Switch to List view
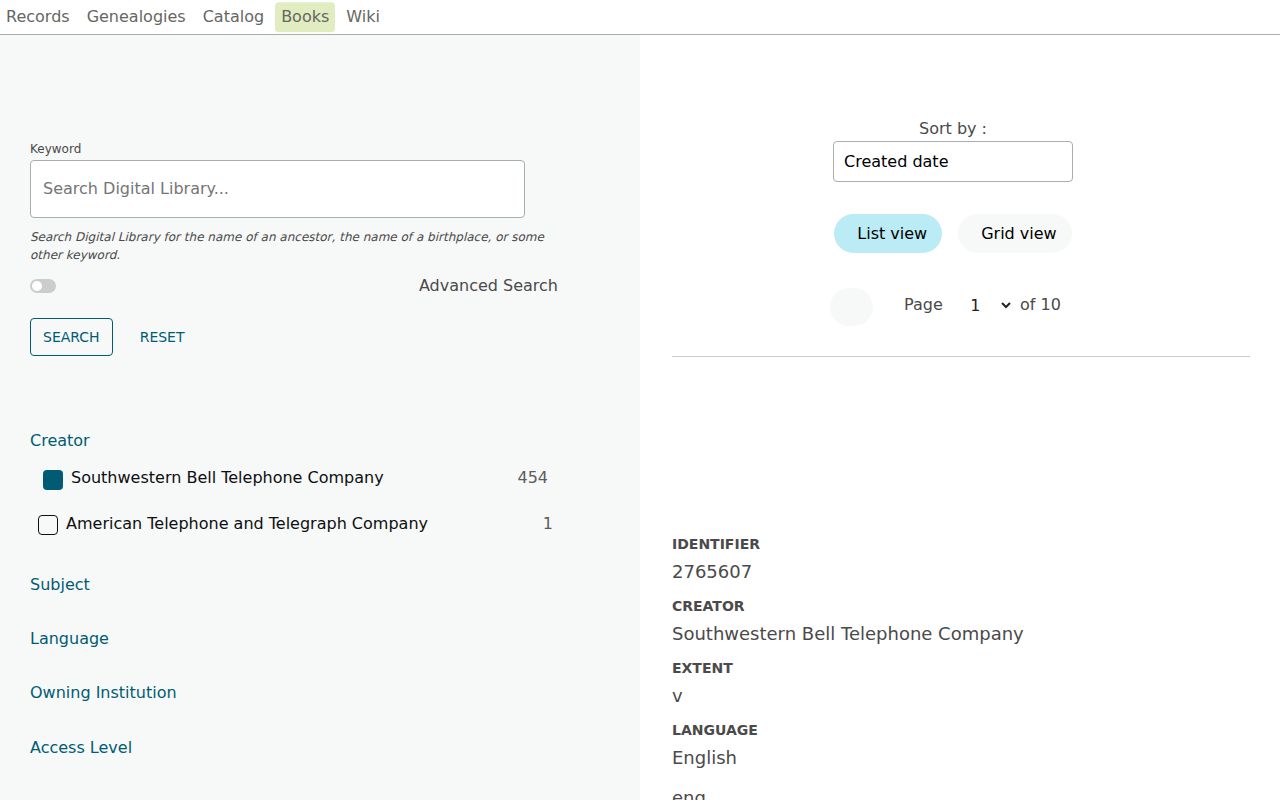Viewport: 1280px width, 800px height. click(888, 234)
